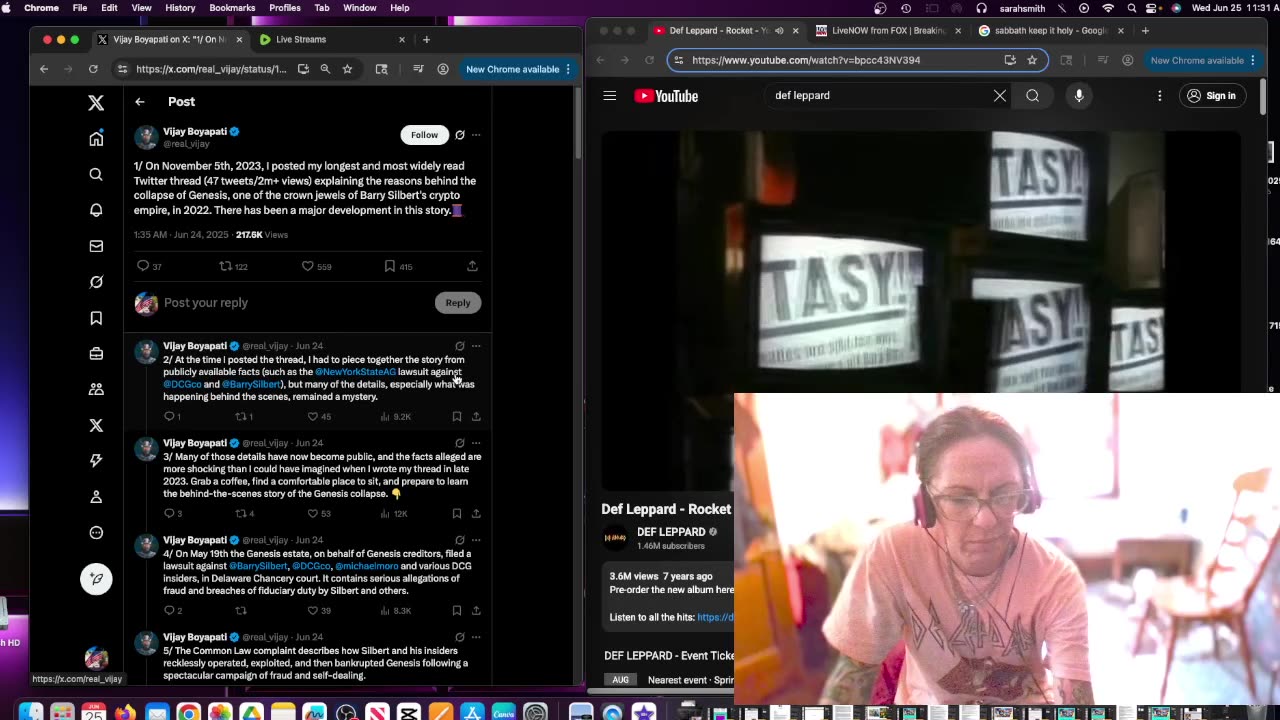Like the main post showing 559
This screenshot has width=1280, height=720.
pyautogui.click(x=307, y=266)
